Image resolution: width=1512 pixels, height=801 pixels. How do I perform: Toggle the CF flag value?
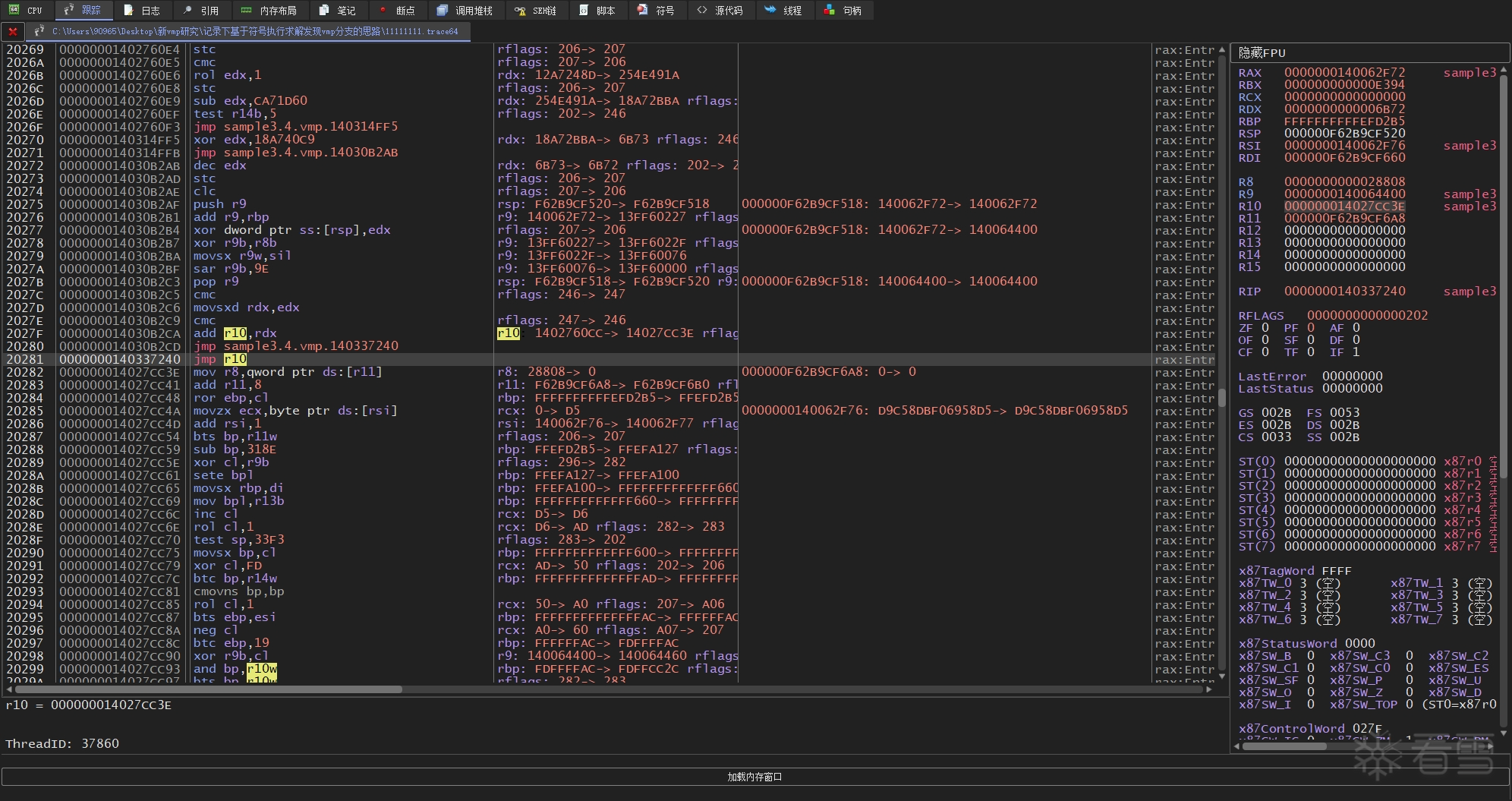point(1265,352)
